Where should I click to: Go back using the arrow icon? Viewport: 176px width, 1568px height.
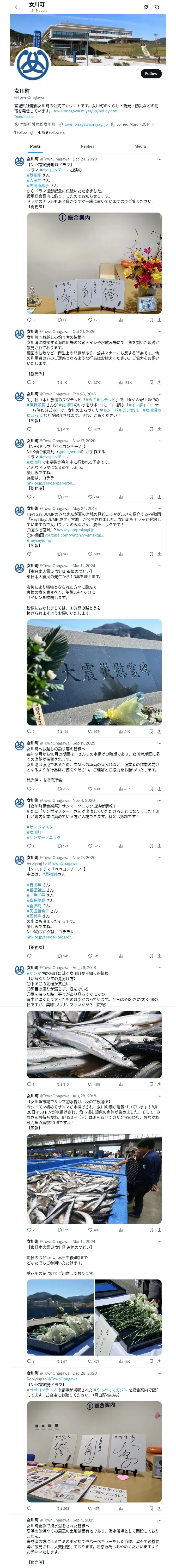(17, 7)
